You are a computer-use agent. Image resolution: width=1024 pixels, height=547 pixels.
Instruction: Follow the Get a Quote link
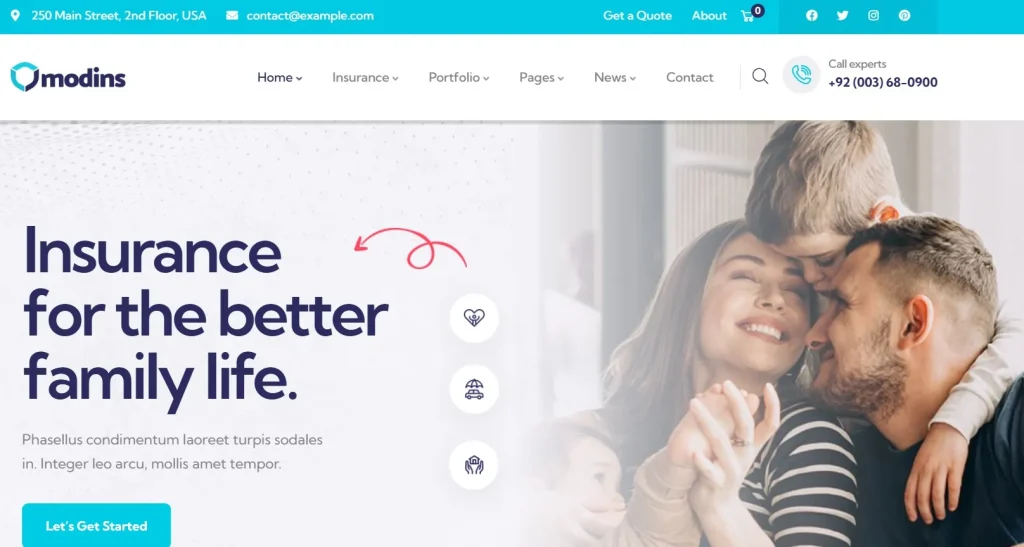pos(637,16)
